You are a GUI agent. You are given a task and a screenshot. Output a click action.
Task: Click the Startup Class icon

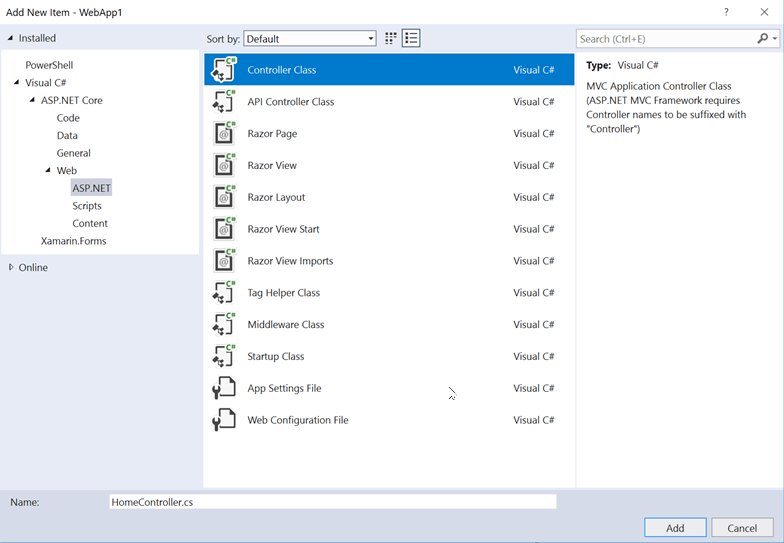pyautogui.click(x=224, y=356)
